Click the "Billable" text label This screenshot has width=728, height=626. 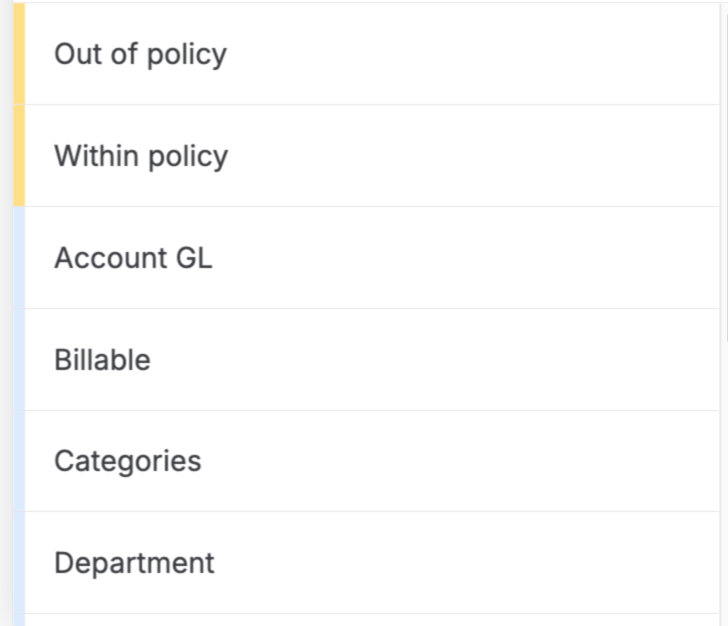(102, 360)
